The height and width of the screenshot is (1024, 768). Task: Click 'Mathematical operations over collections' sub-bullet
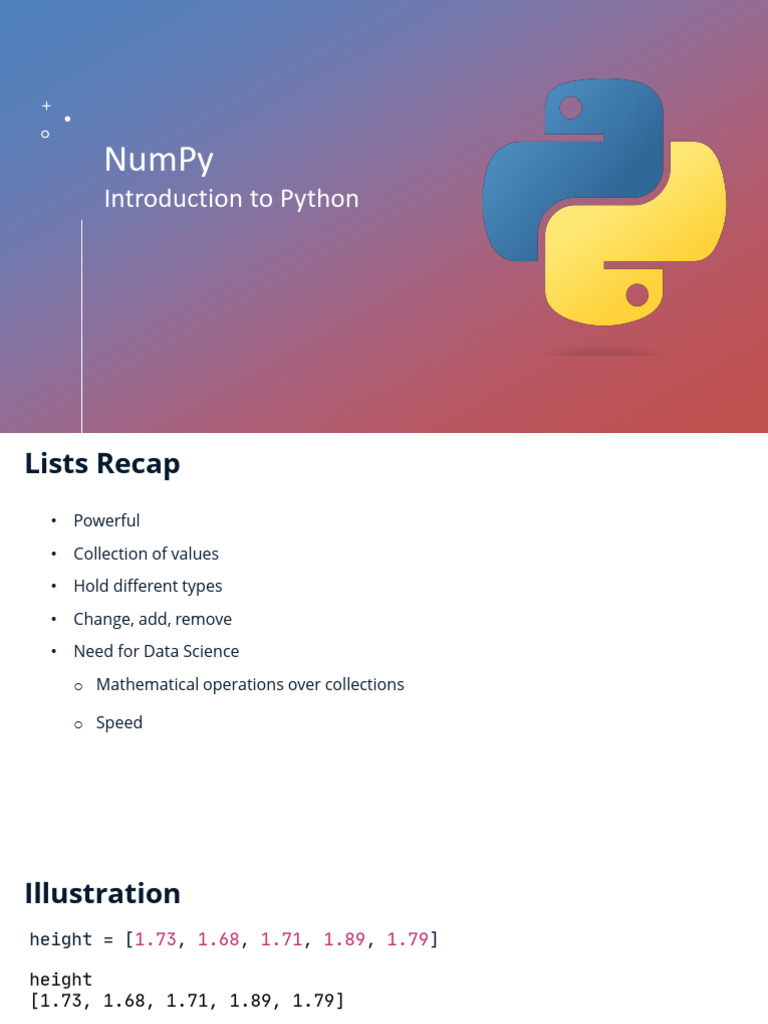pos(249,684)
